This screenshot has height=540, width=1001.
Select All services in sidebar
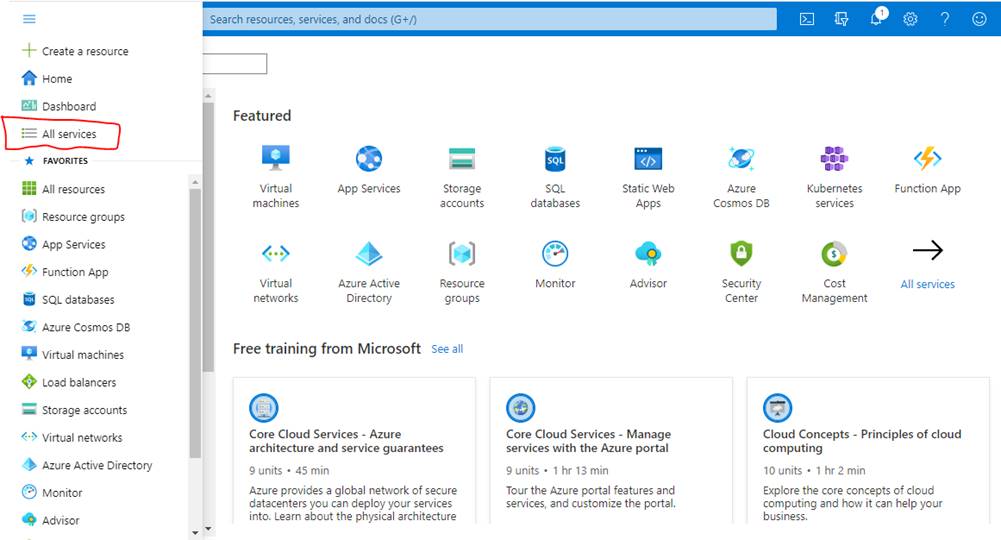59,133
